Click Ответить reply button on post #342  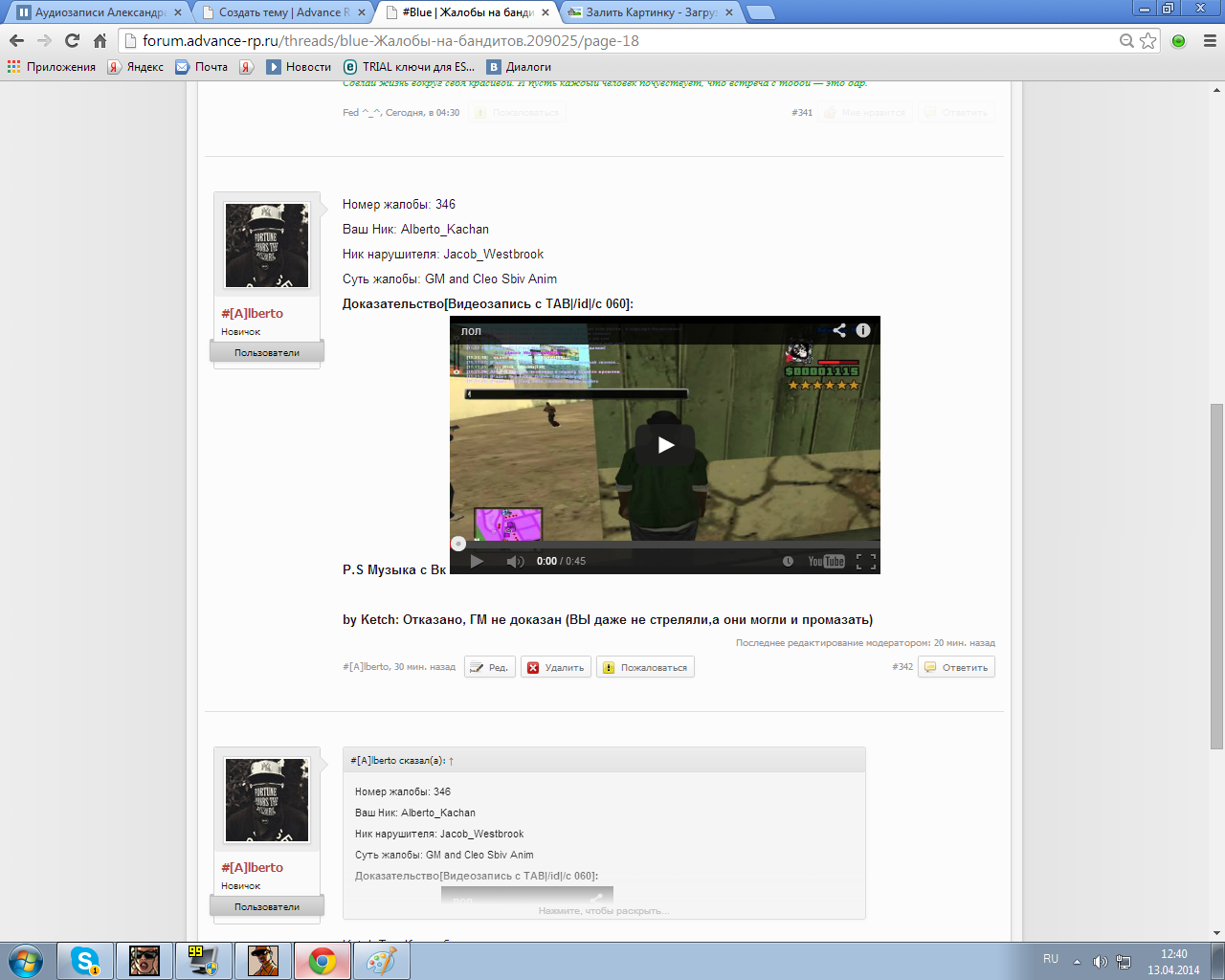click(956, 667)
